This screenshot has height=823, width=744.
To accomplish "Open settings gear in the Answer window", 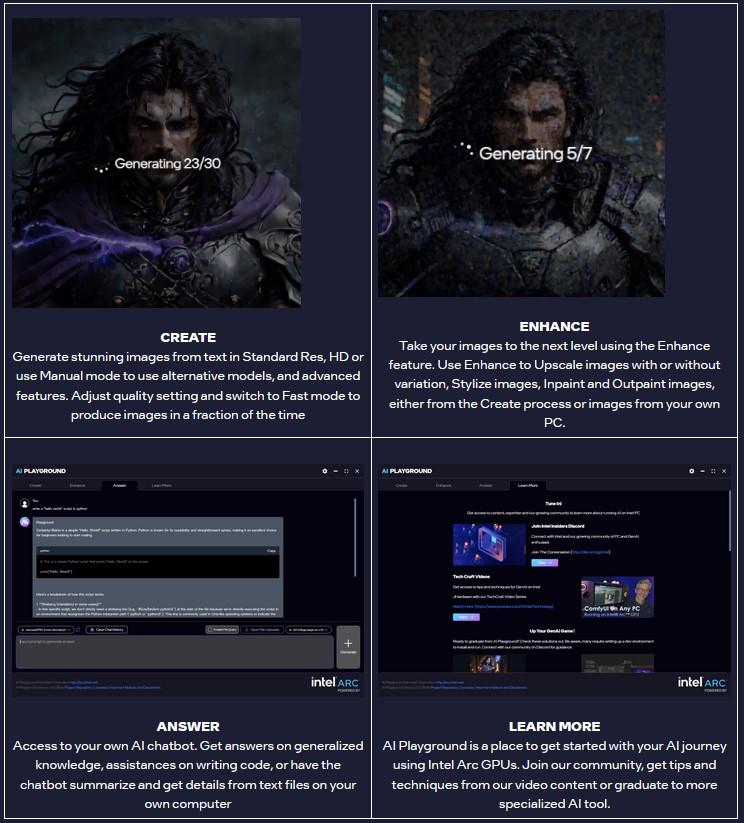I will [x=324, y=471].
